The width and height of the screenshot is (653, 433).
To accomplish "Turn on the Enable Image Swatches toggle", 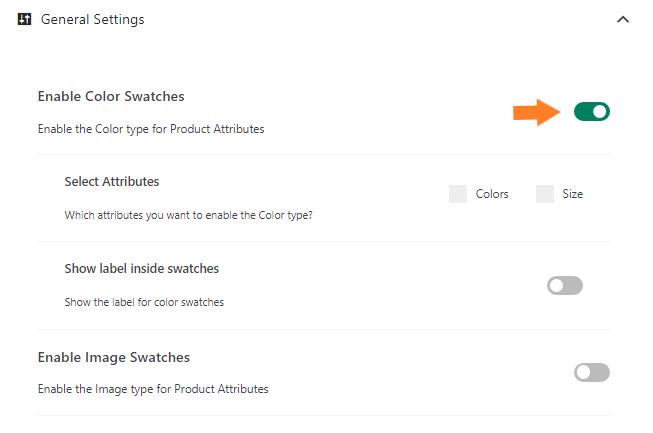I will tap(591, 372).
